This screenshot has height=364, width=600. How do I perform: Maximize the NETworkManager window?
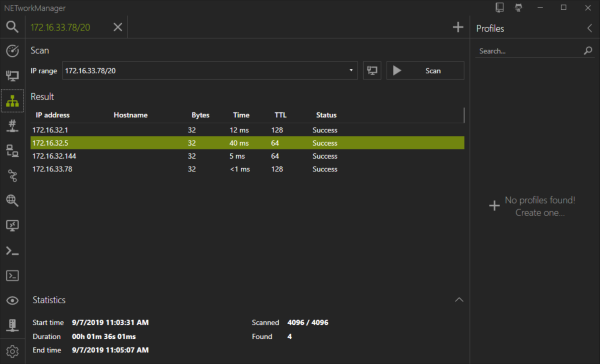[564, 8]
